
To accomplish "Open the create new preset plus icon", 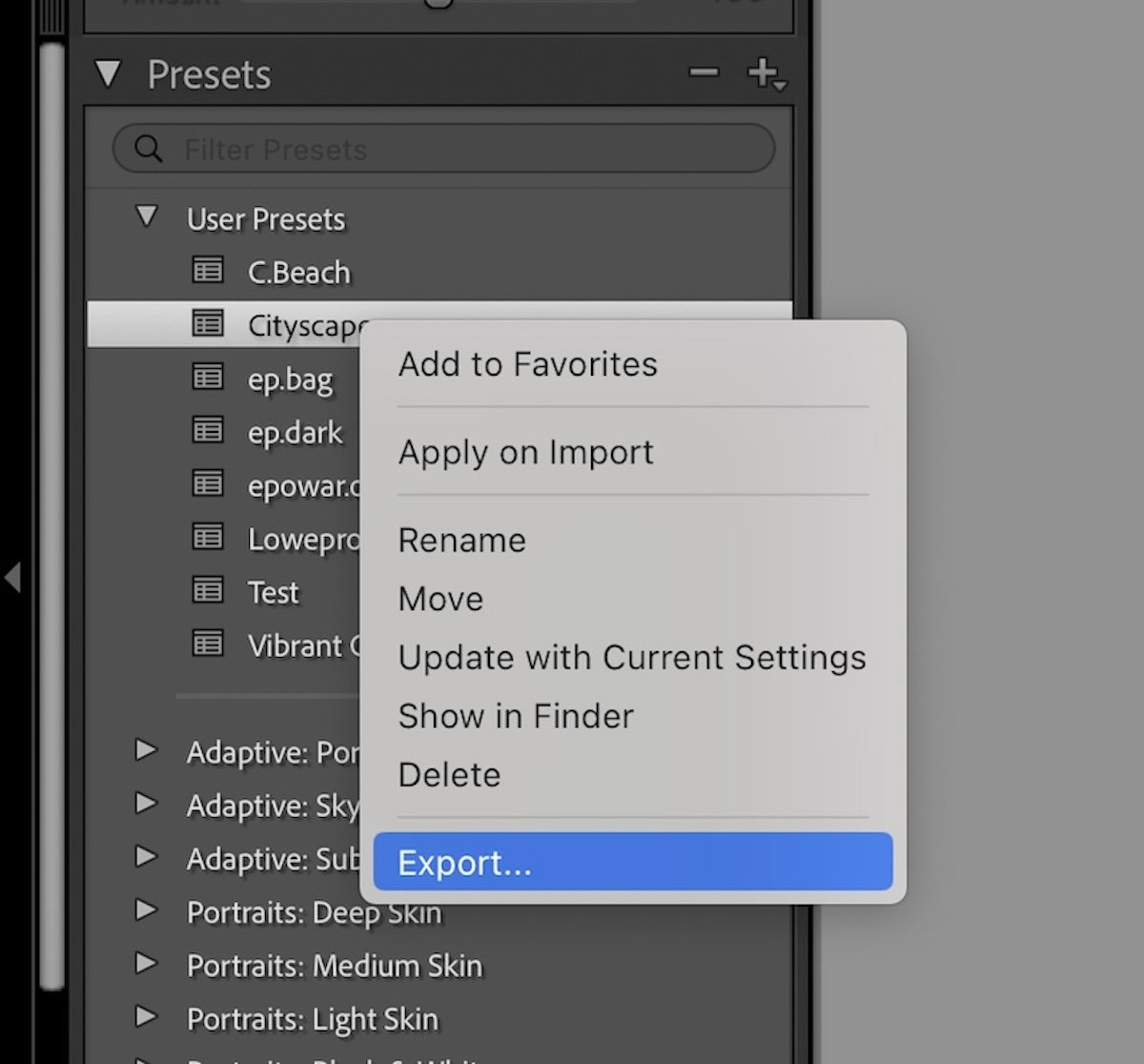I will point(766,73).
